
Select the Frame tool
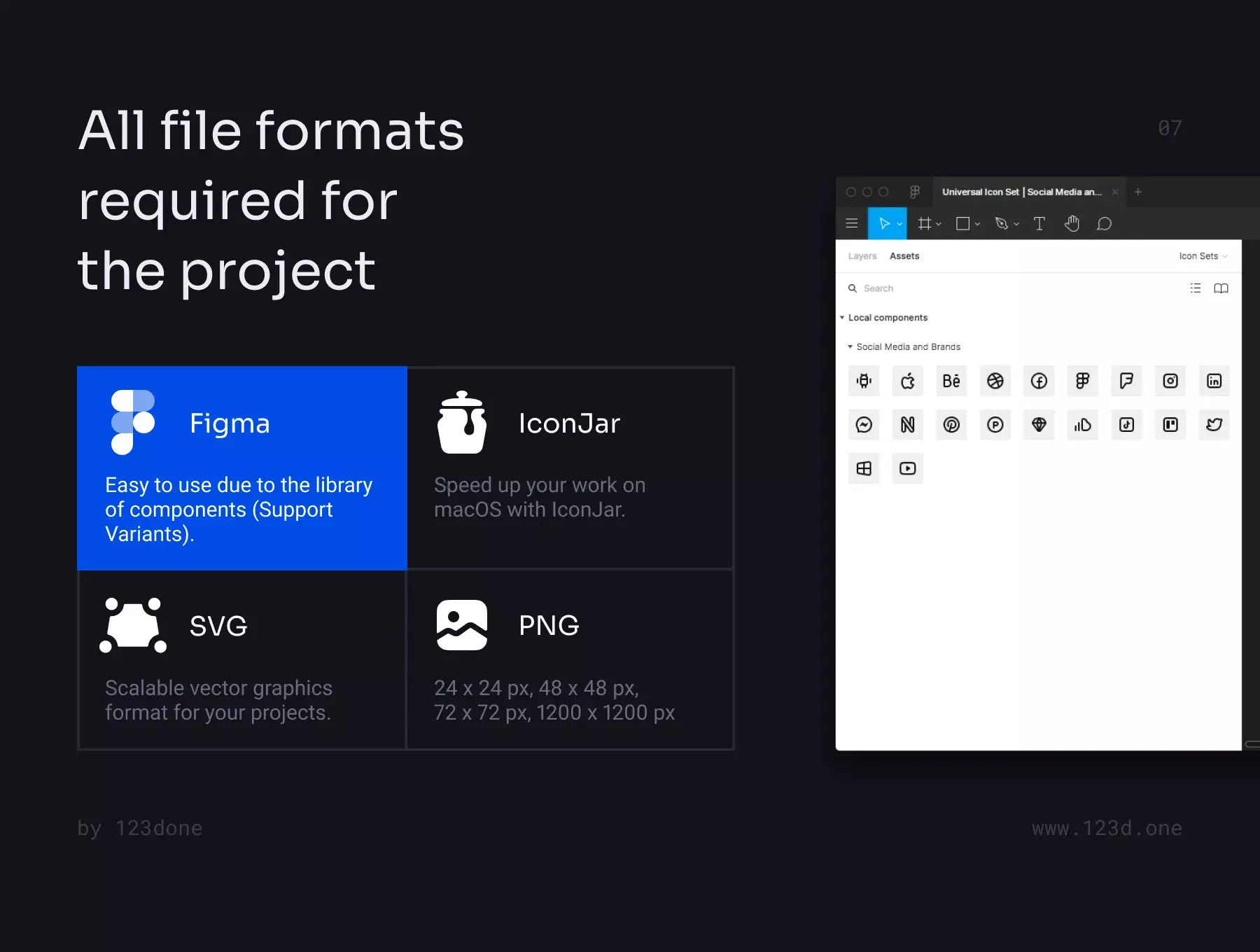925,223
